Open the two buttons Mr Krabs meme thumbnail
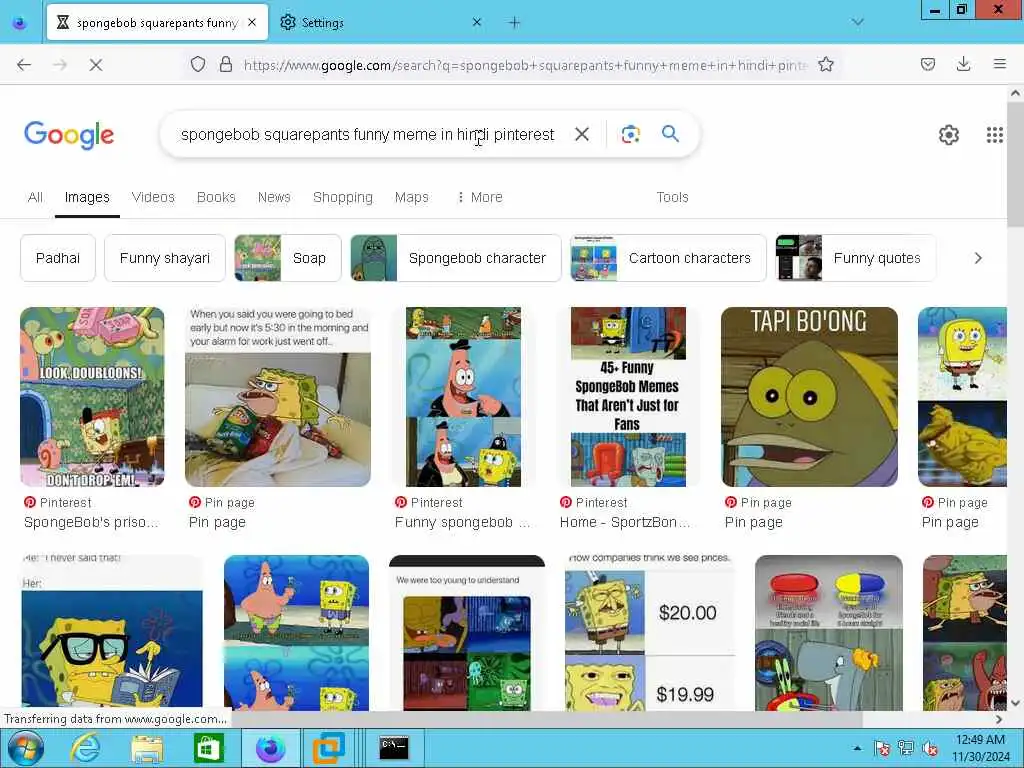 (829, 633)
